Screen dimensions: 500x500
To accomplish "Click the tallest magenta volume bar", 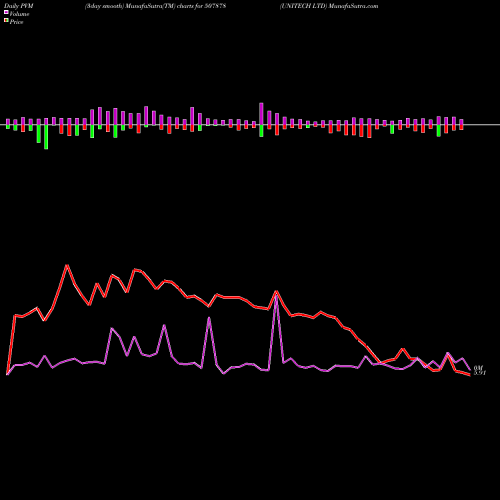I will 261,114.
